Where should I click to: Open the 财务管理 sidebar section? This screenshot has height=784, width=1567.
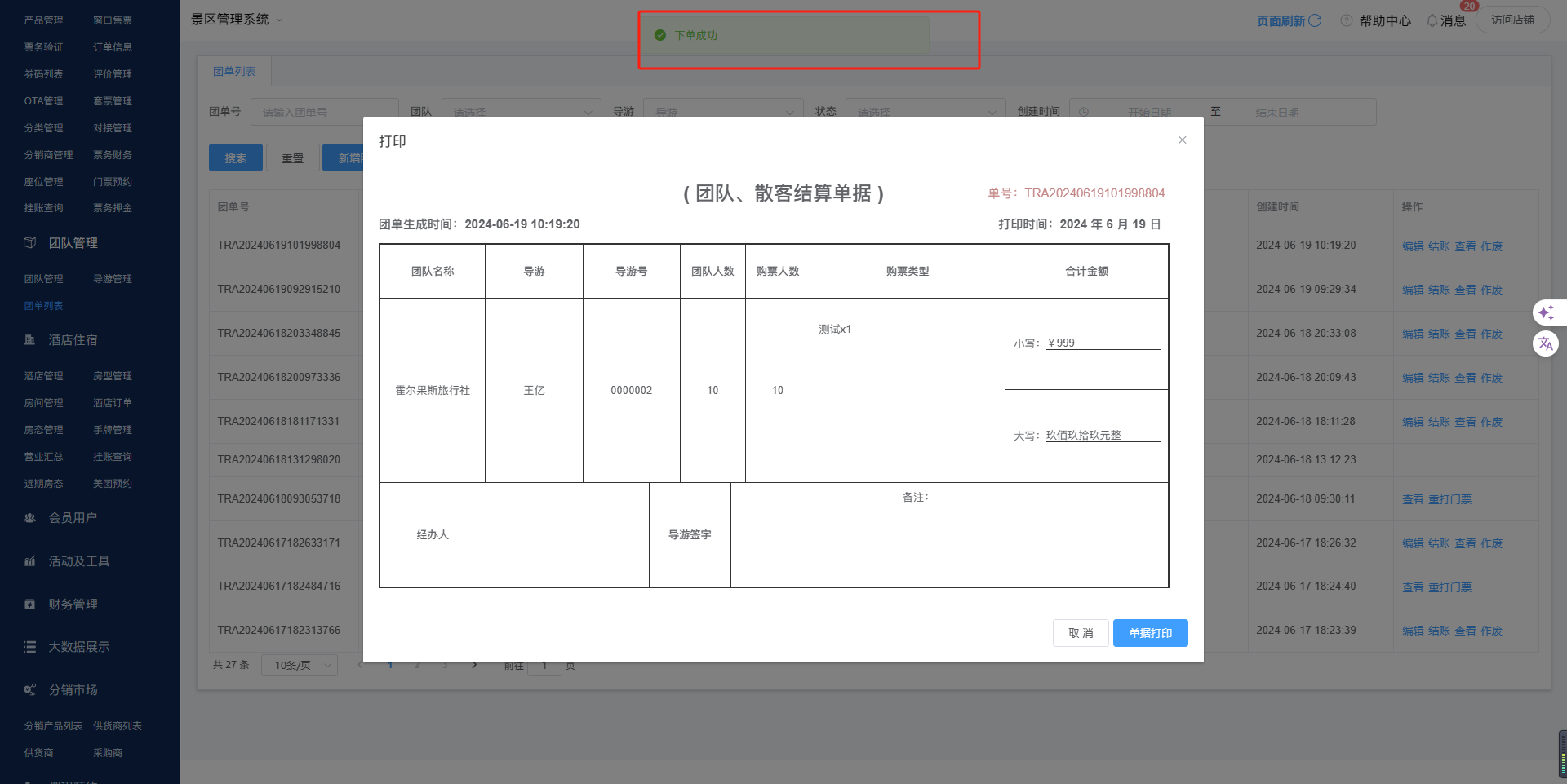[x=73, y=605]
